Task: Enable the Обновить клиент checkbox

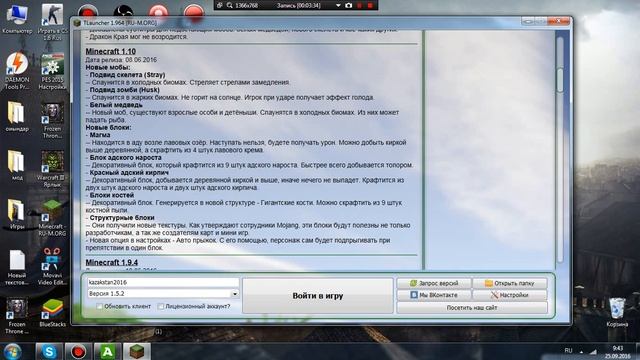Action: tap(99, 306)
